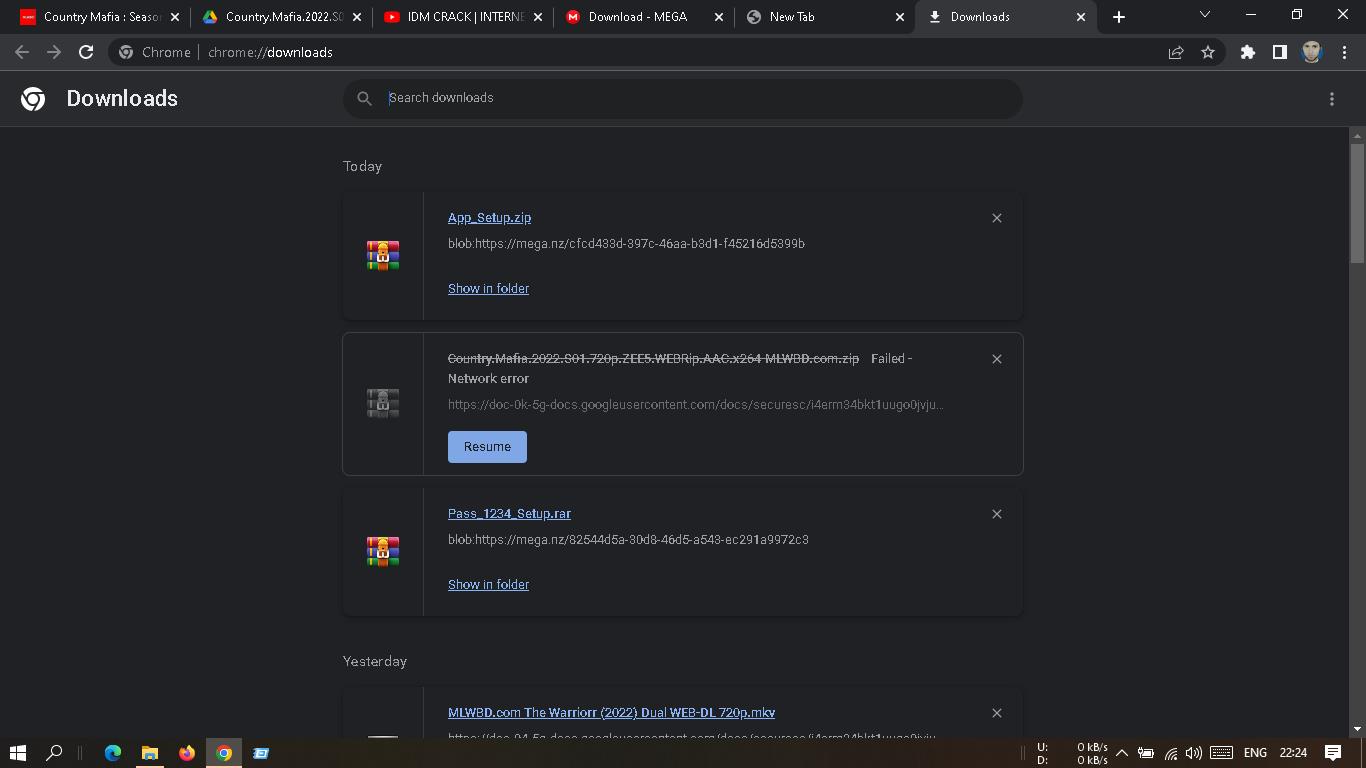This screenshot has height=768, width=1366.
Task: Show hidden system tray icons
Action: (x=1121, y=753)
